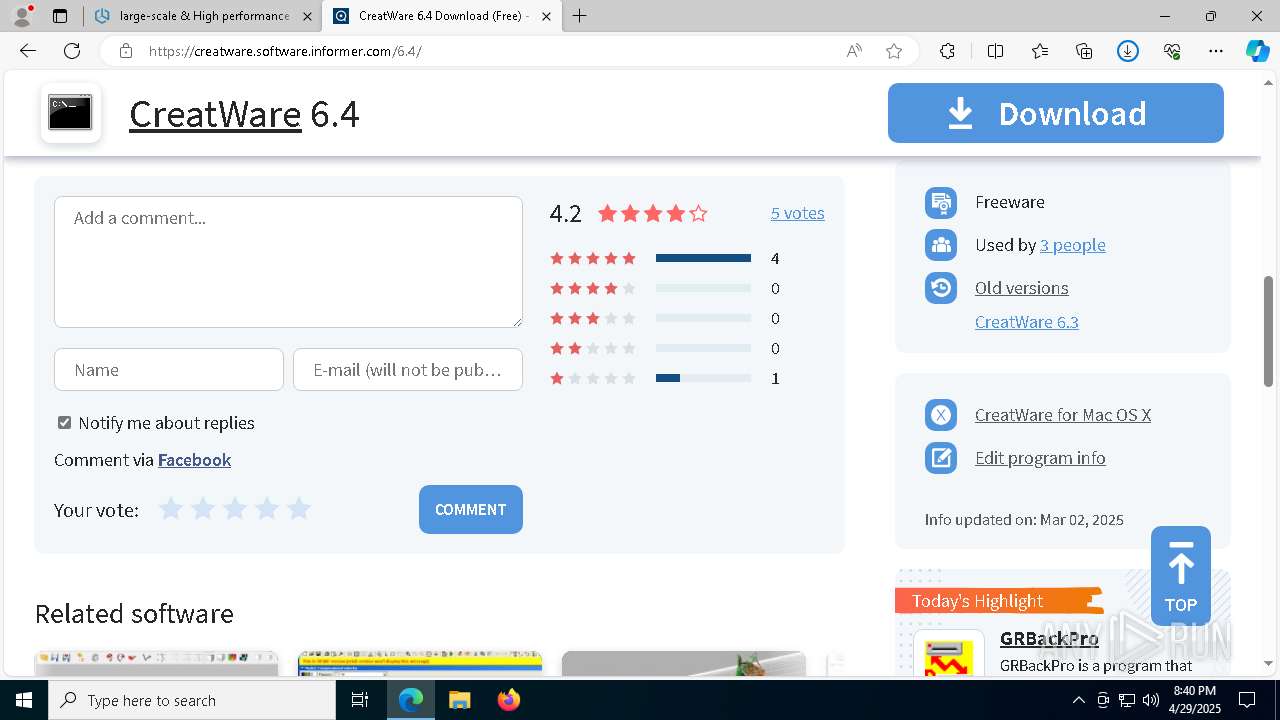This screenshot has width=1280, height=720.
Task: Open the CreatWare title link
Action: pos(215,114)
